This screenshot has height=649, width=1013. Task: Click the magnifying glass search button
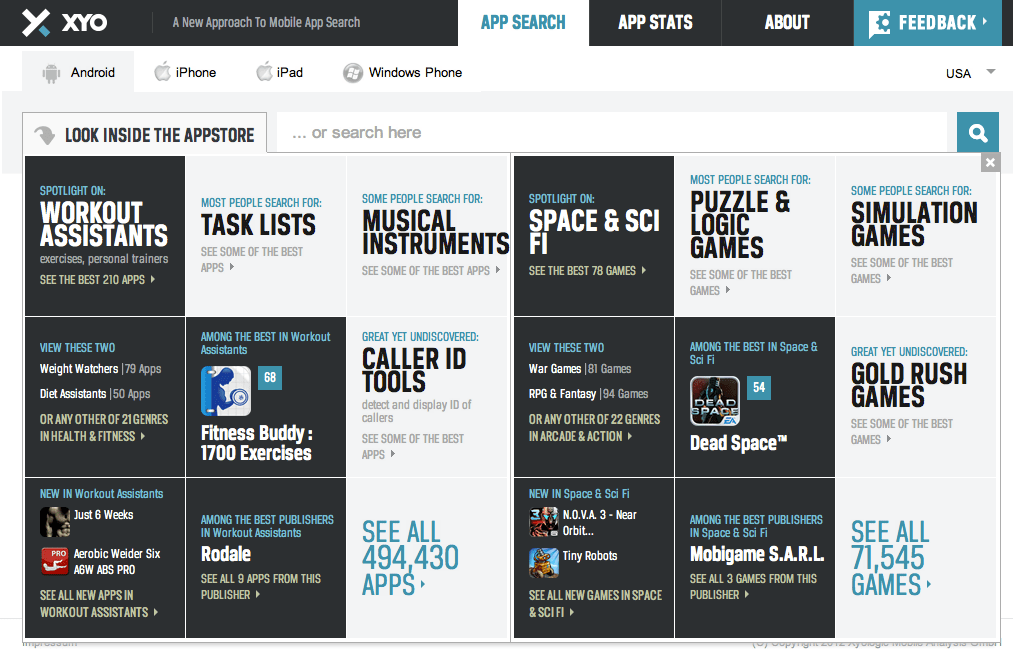point(977,133)
